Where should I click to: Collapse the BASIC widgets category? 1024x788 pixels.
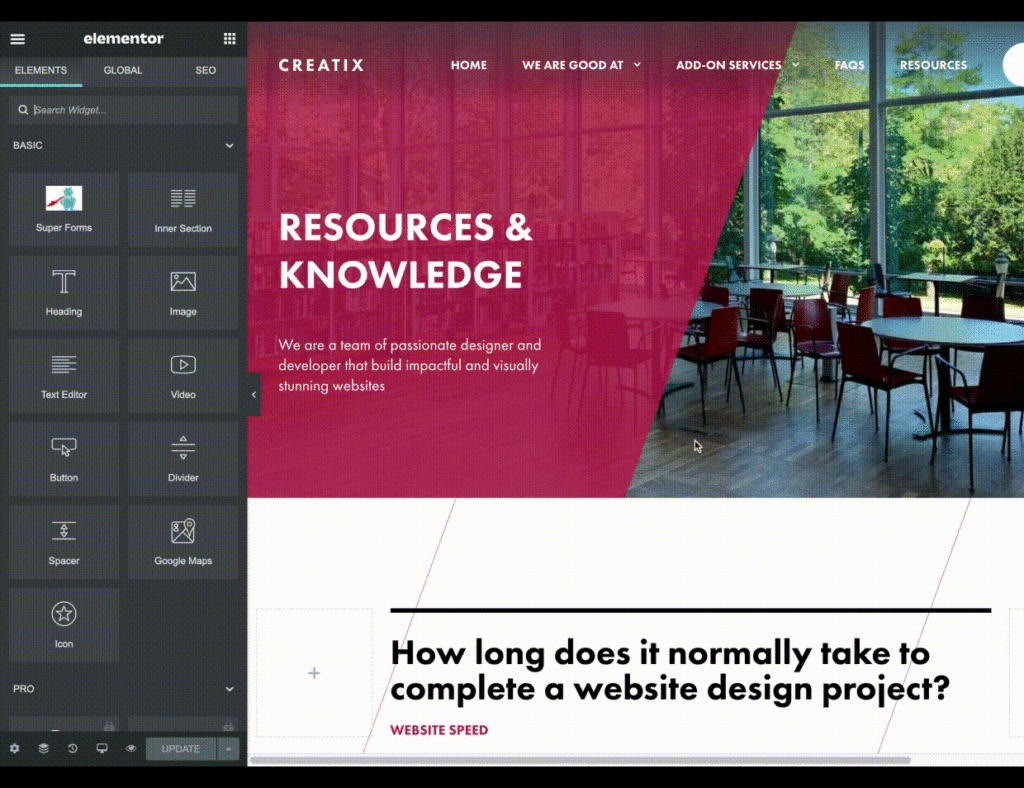coord(229,146)
